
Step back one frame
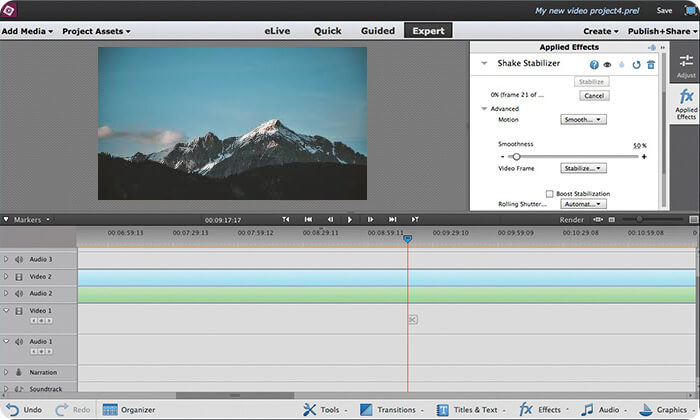tap(330, 220)
